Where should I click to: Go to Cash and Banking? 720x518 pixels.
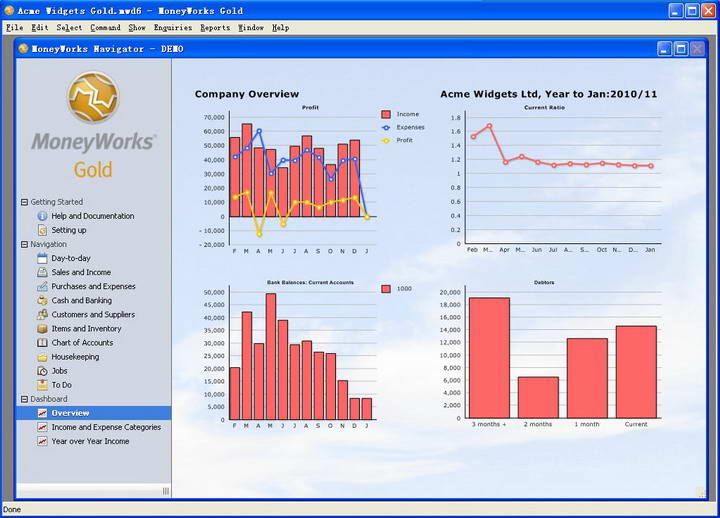point(82,301)
